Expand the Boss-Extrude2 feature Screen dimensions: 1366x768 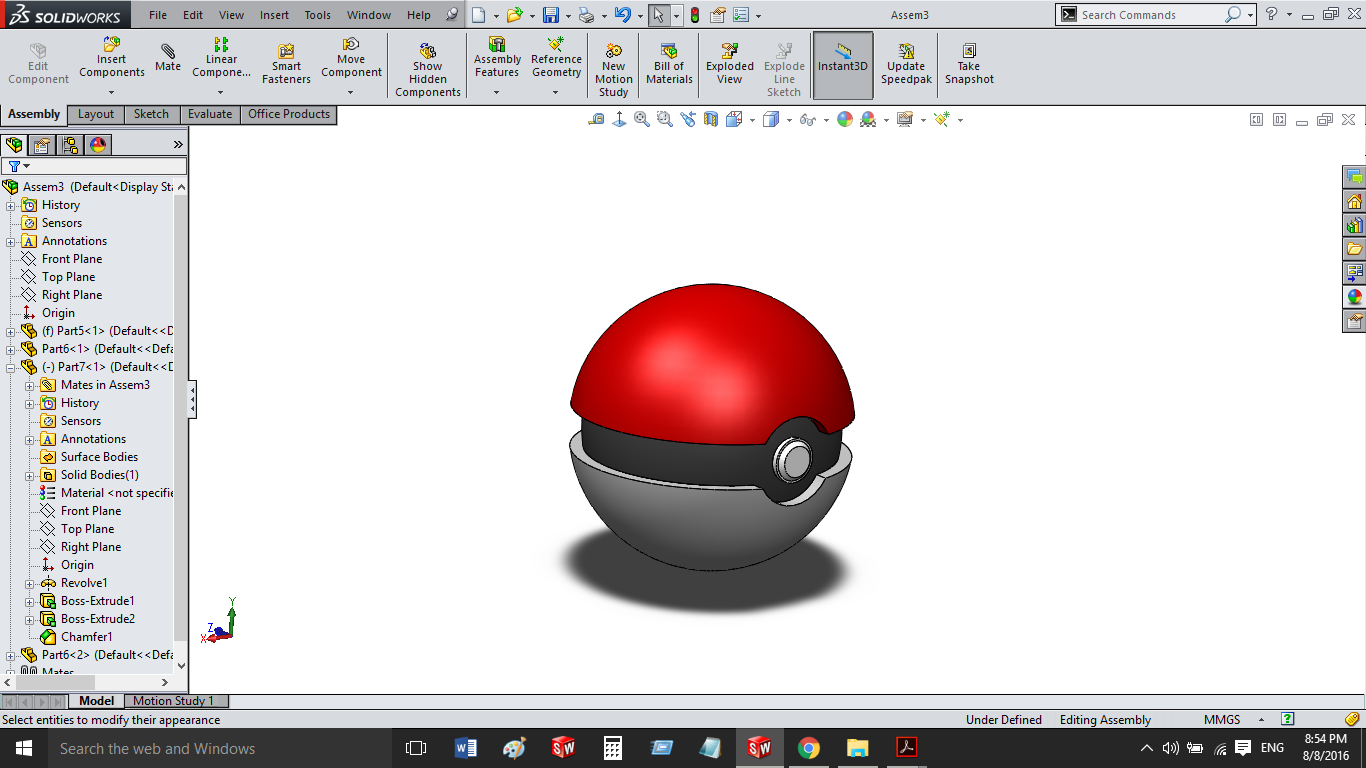pos(30,619)
